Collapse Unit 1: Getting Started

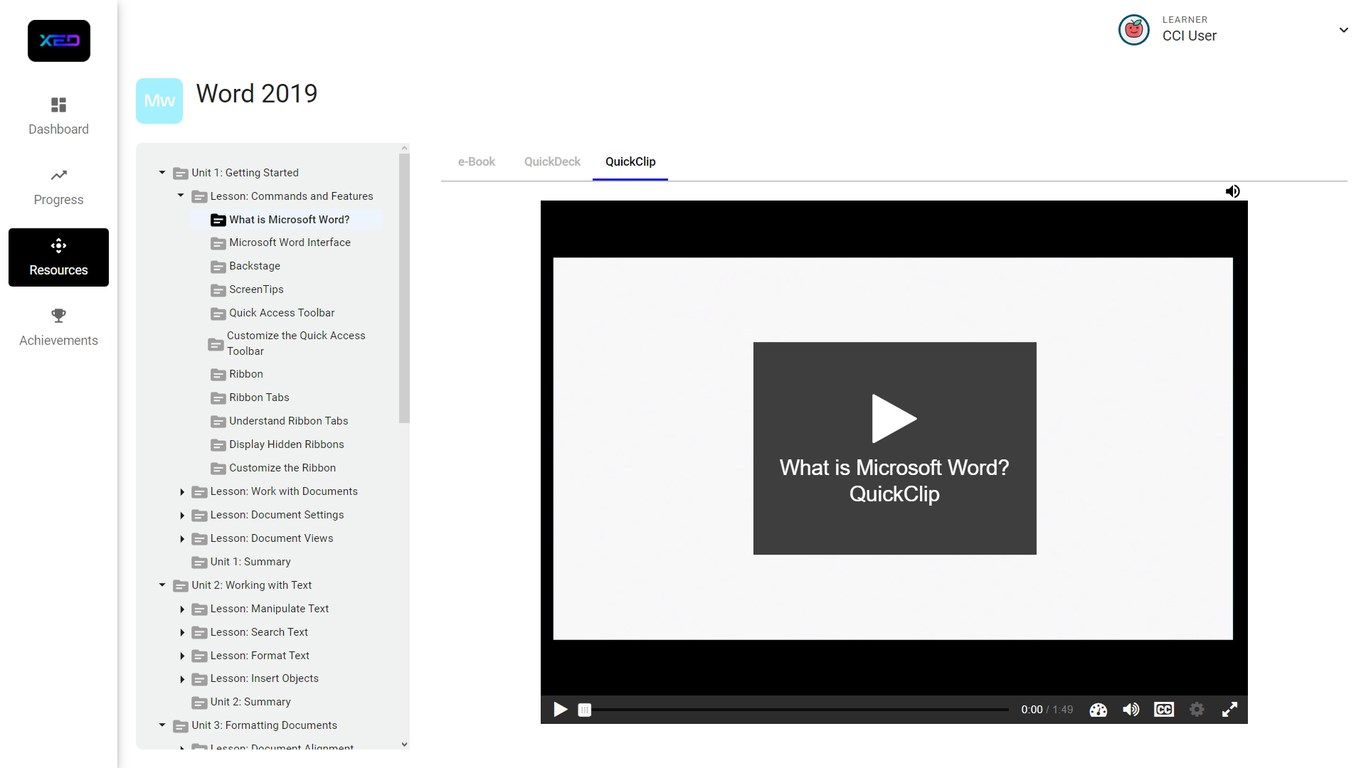point(162,172)
